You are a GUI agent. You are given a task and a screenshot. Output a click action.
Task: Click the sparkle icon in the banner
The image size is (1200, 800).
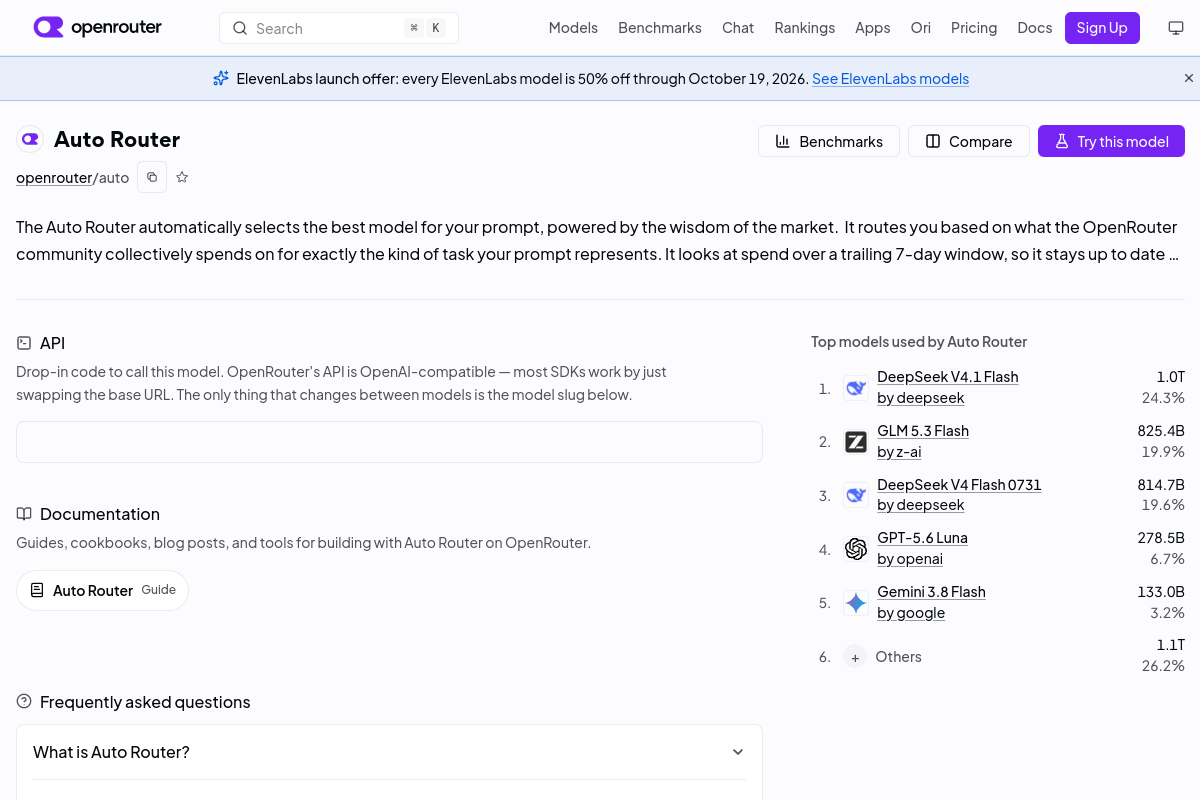(x=221, y=79)
